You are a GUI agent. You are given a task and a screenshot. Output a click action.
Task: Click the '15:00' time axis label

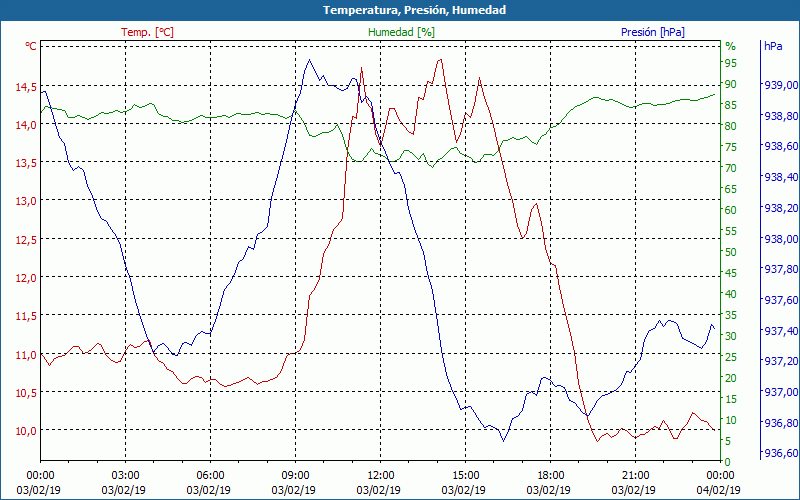pos(465,477)
